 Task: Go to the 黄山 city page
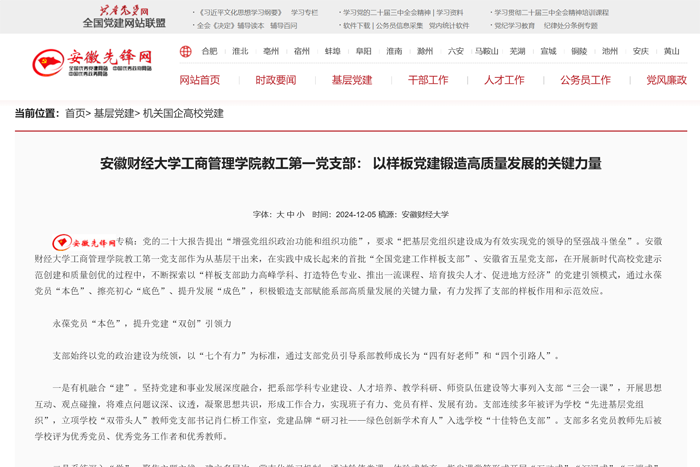click(671, 51)
